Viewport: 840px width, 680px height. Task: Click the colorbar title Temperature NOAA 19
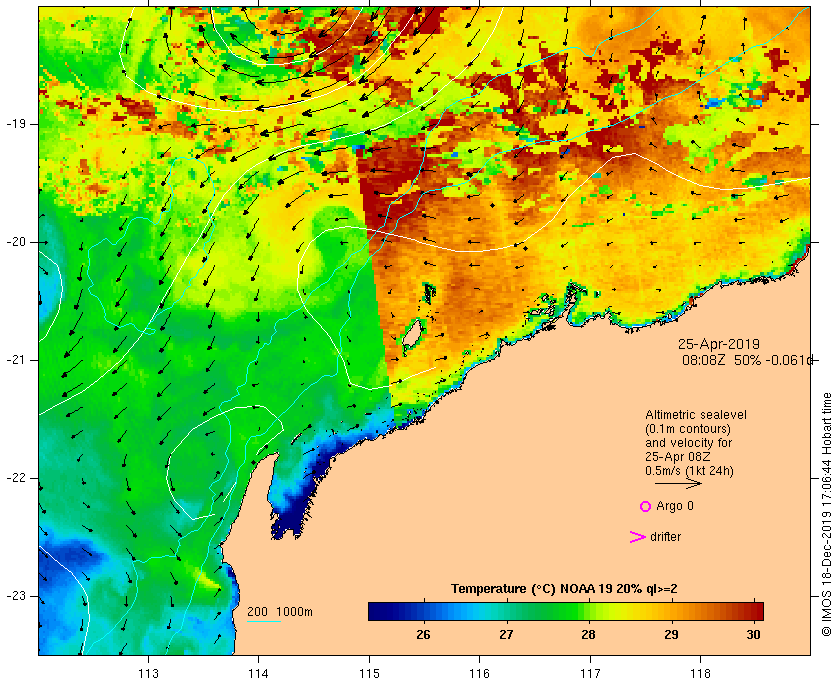coord(564,589)
